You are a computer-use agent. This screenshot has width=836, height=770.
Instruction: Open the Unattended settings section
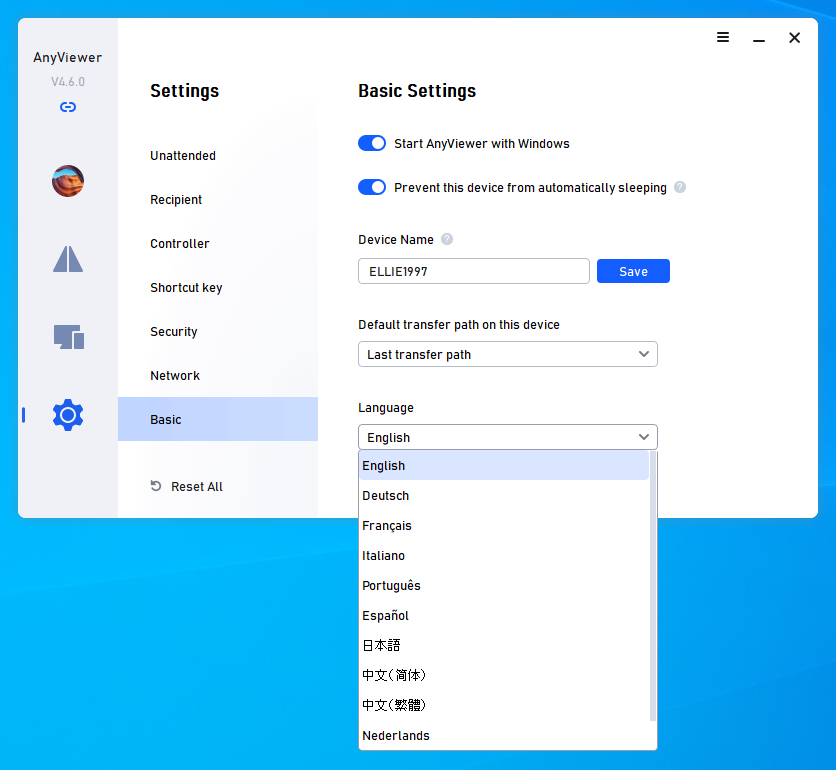tap(218, 155)
